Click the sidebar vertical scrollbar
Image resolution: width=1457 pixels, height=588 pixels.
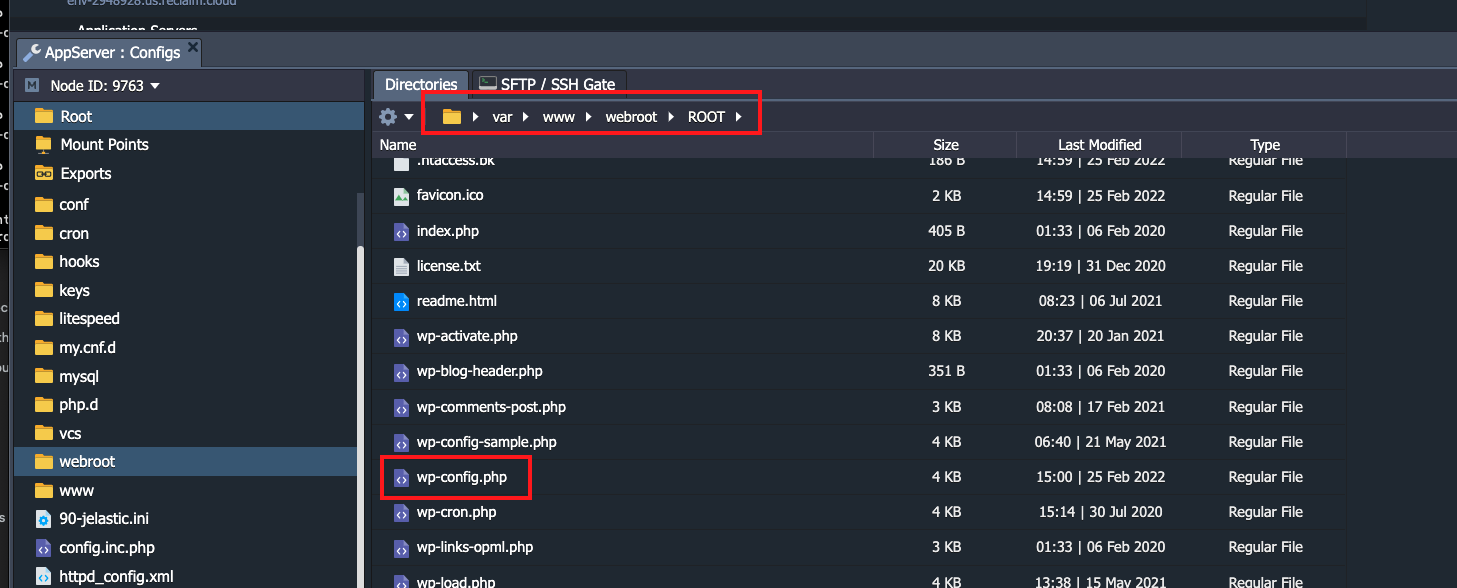click(361, 390)
